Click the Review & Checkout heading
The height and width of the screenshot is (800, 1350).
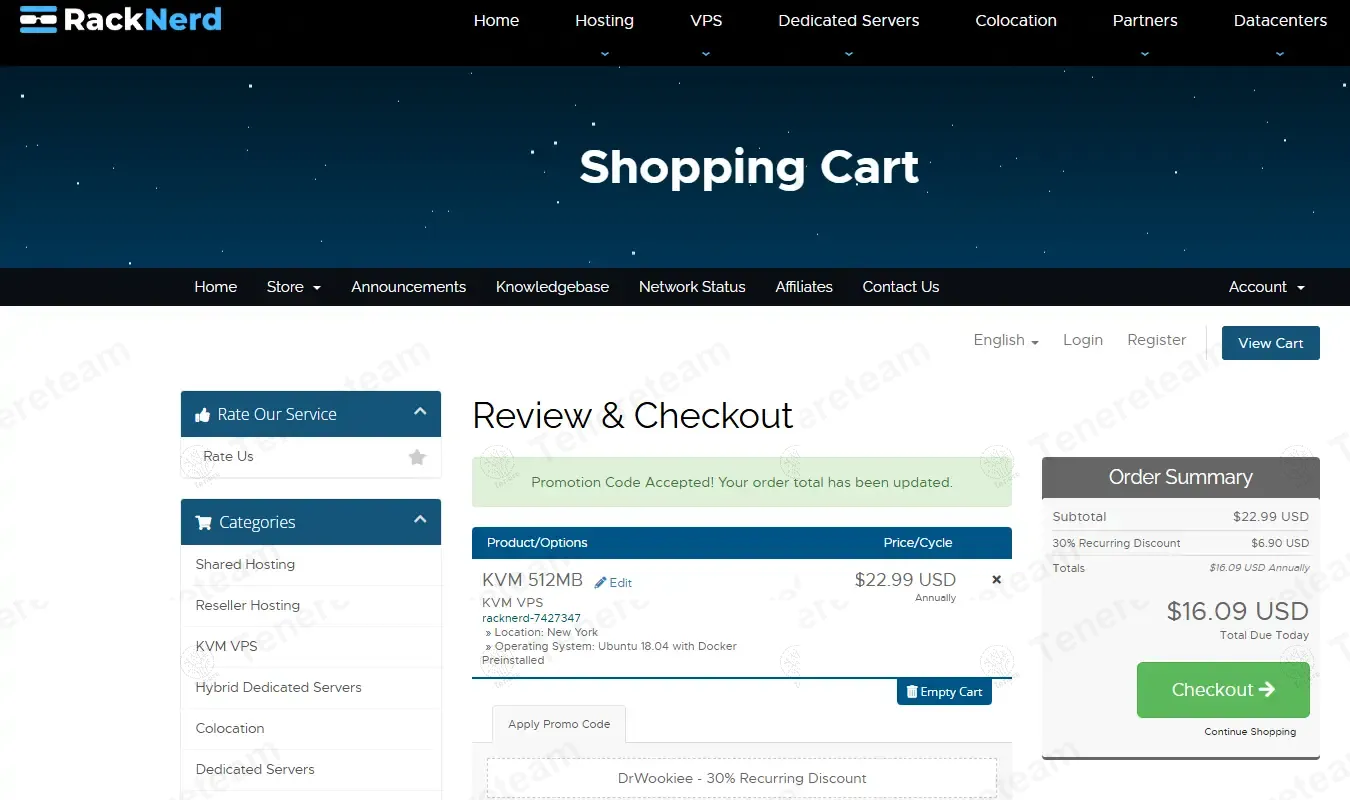(633, 415)
